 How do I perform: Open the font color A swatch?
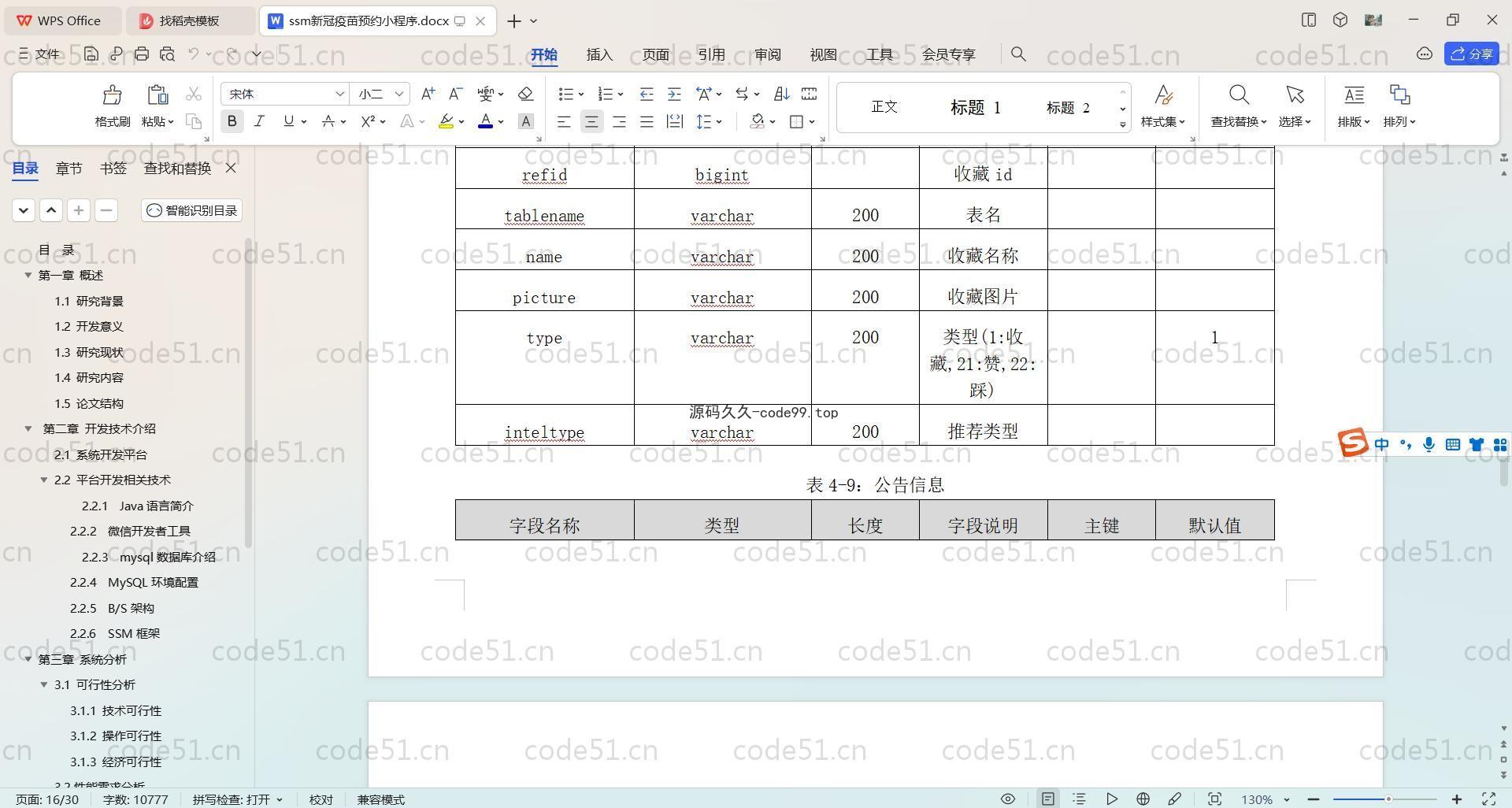486,121
